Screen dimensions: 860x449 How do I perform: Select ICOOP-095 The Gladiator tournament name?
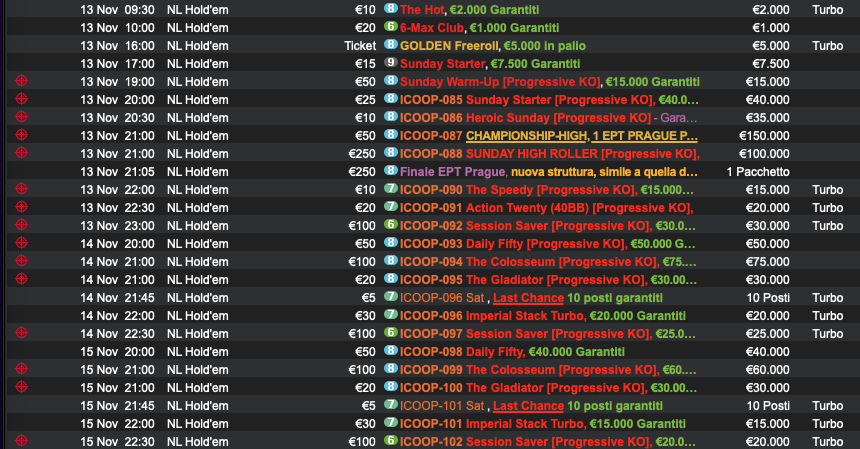click(x=548, y=280)
